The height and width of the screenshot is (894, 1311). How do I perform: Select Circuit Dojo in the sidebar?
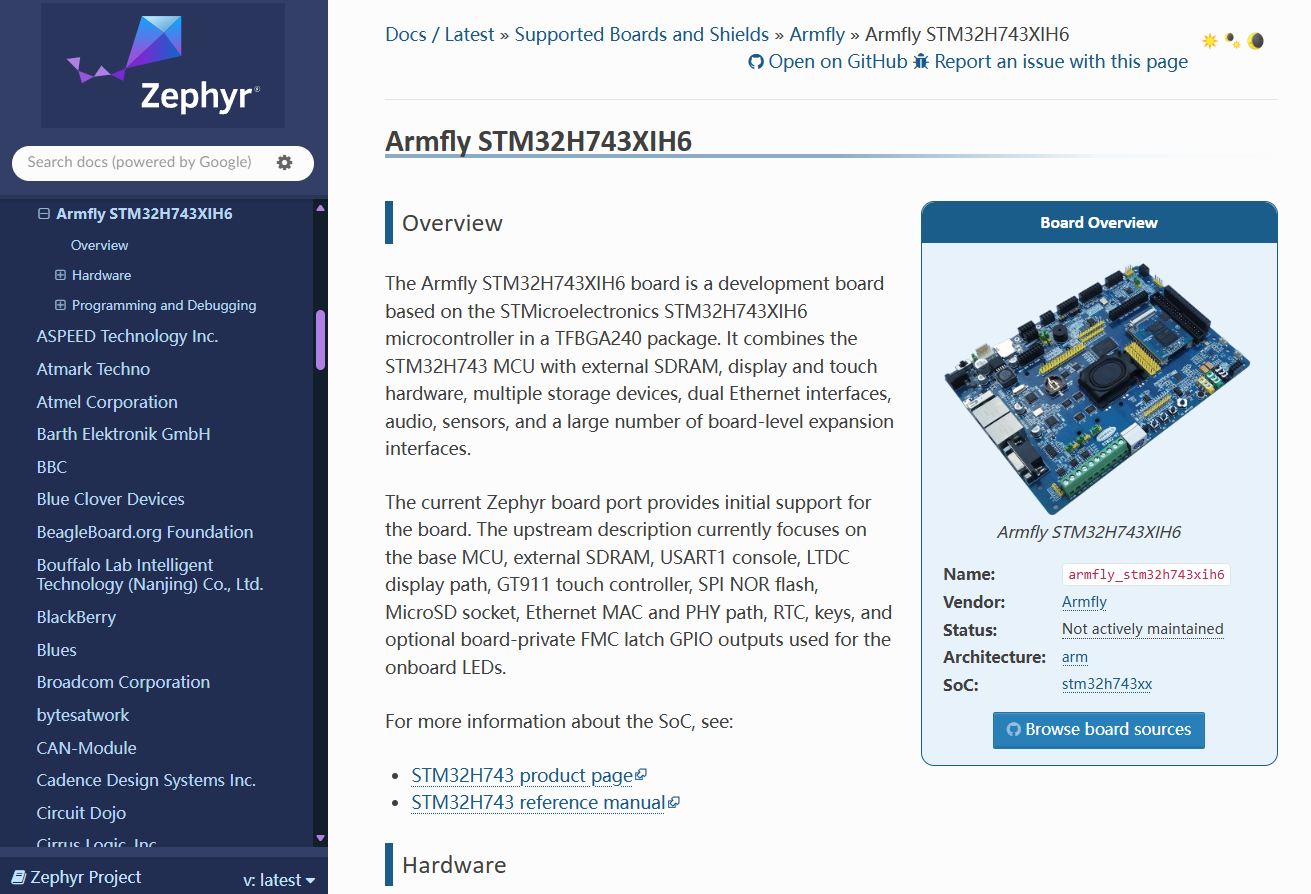(81, 813)
